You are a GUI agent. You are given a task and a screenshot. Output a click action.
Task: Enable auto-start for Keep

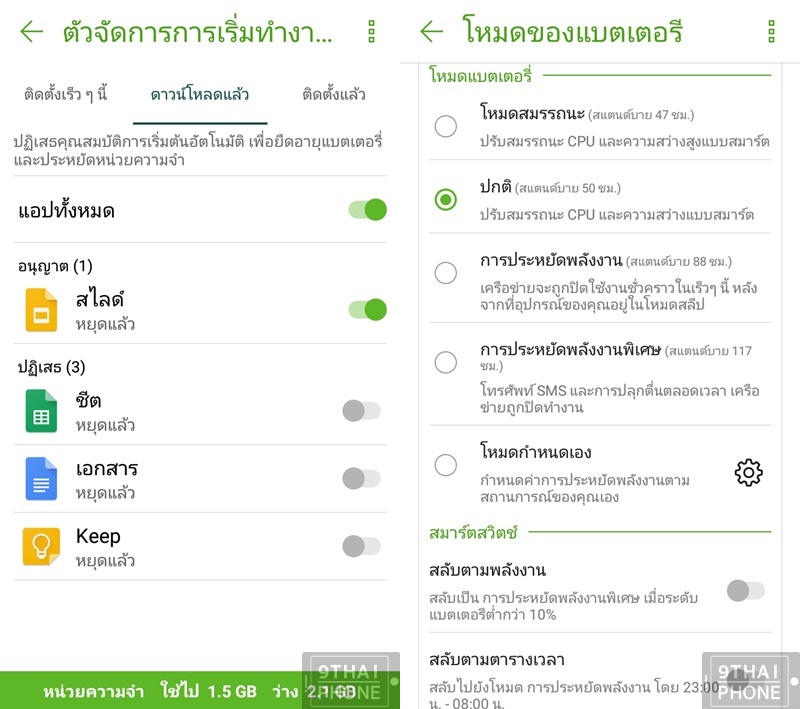[361, 546]
